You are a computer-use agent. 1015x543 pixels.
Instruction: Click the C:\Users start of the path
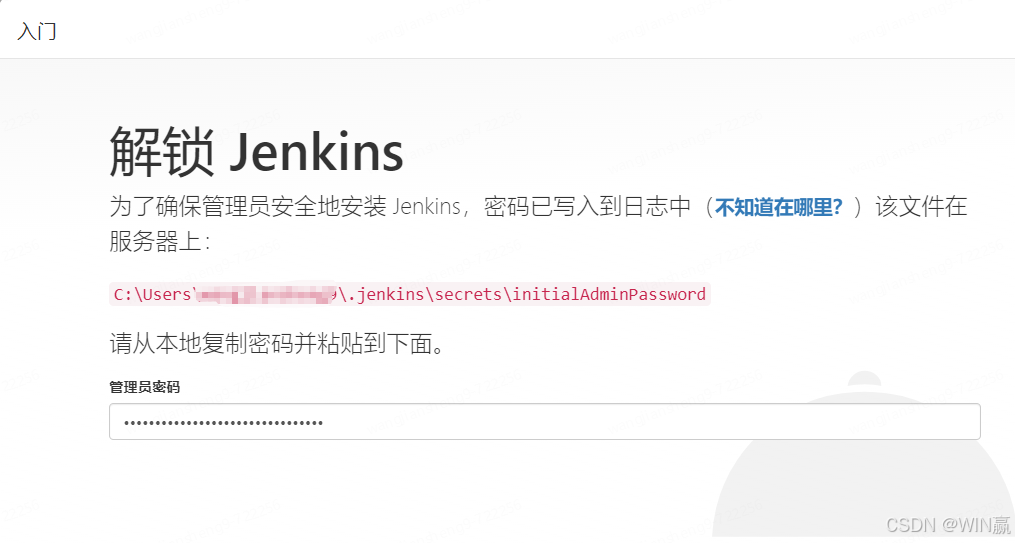152,294
